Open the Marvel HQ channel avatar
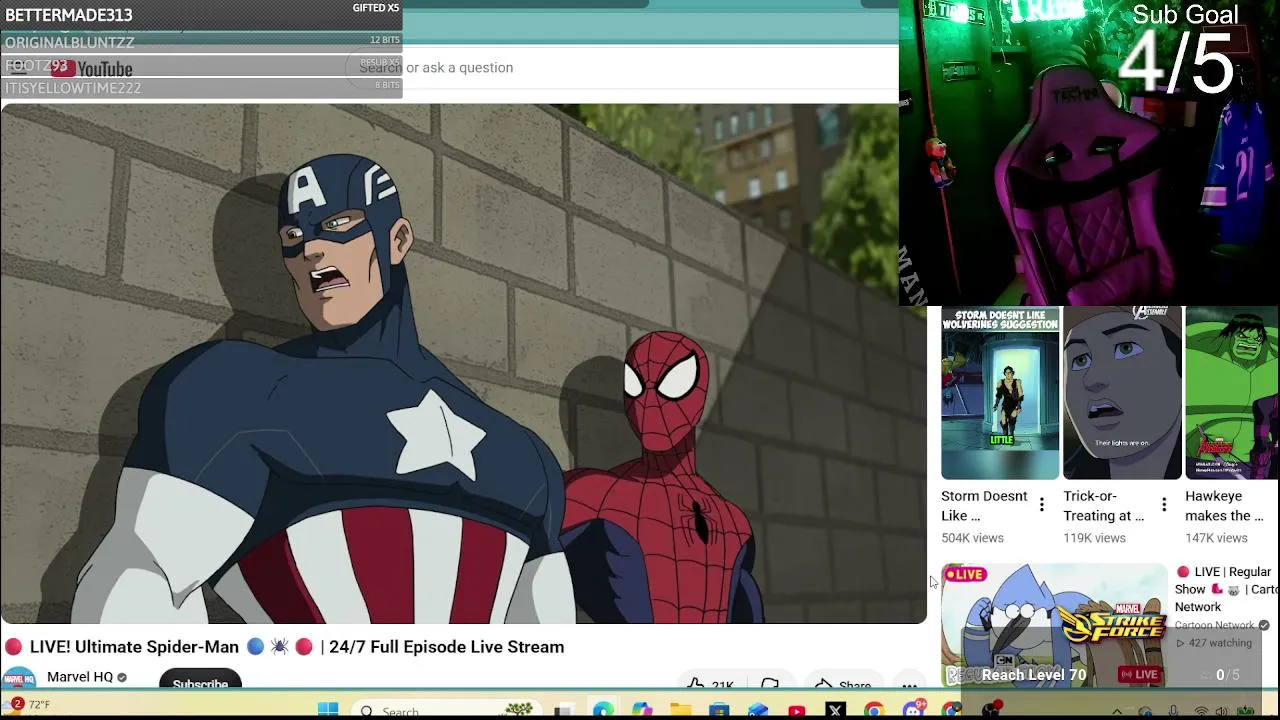Viewport: 1280px width, 720px height. pos(19,679)
